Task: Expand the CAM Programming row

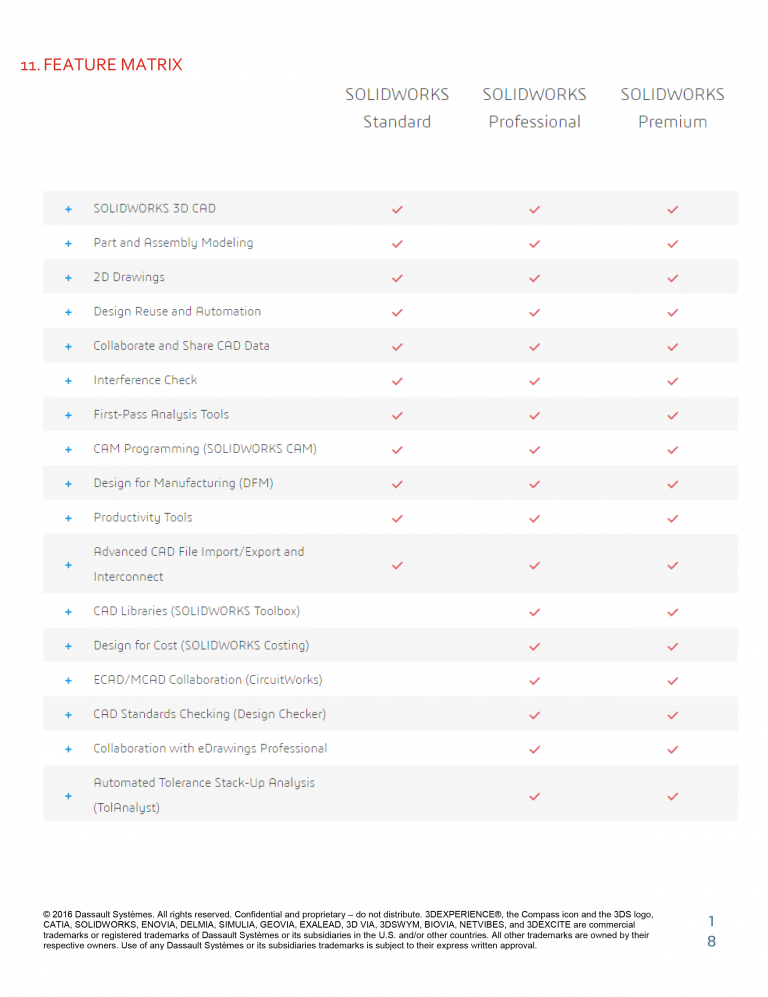Action: pos(69,450)
